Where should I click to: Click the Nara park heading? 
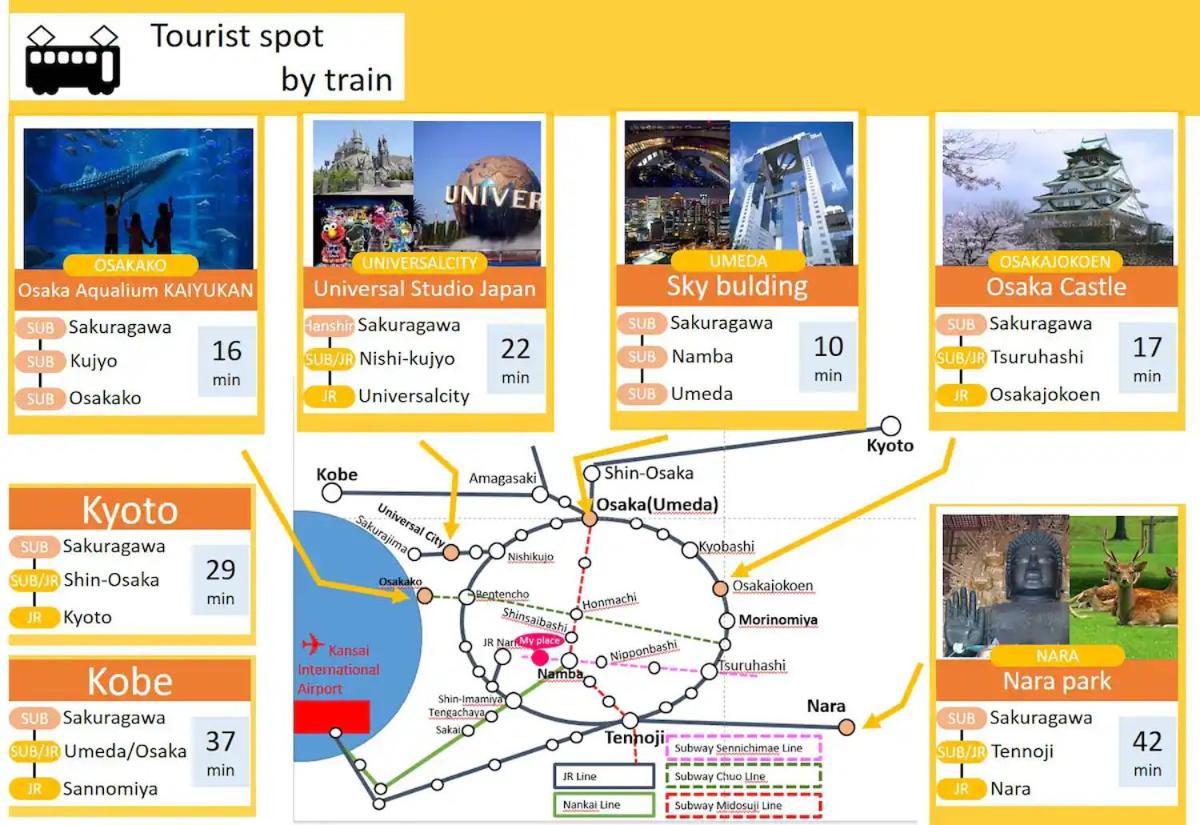[x=1057, y=682]
